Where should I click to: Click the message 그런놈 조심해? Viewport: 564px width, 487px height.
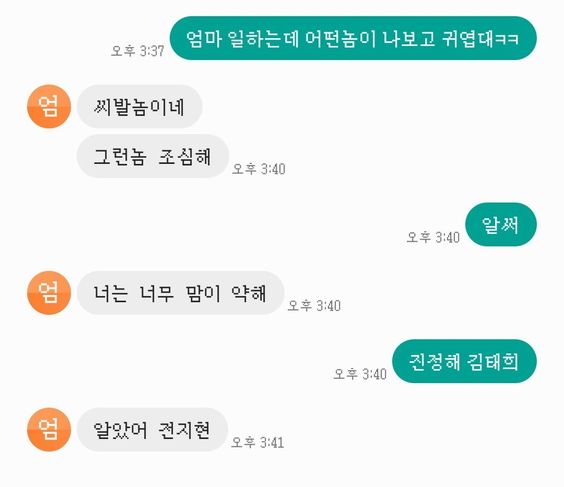coord(153,156)
